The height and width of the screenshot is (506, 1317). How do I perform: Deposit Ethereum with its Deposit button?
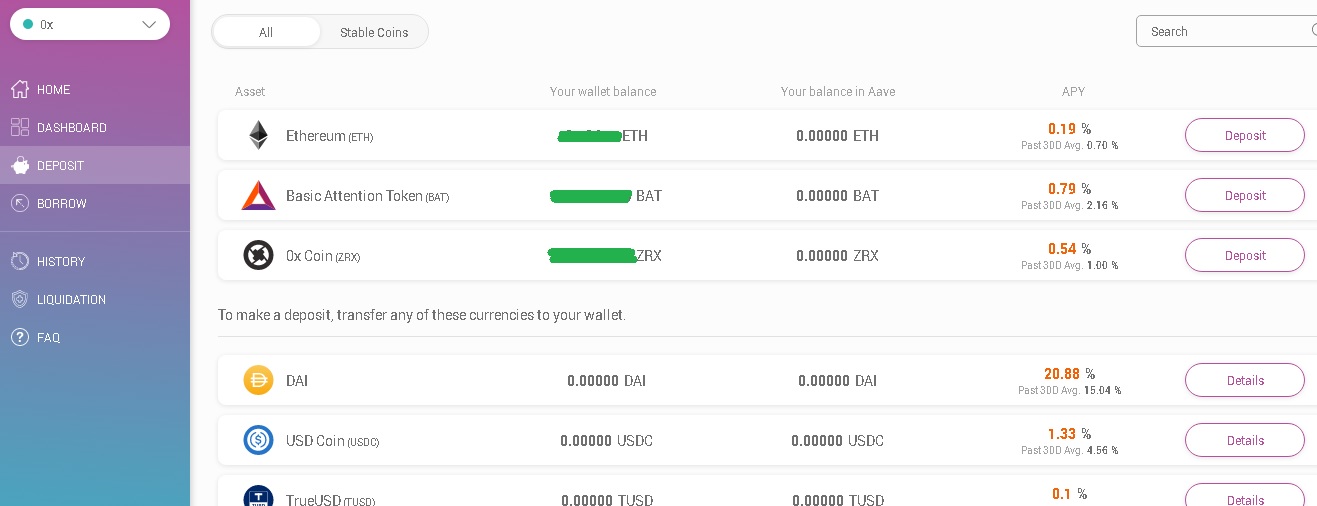tap(1245, 135)
